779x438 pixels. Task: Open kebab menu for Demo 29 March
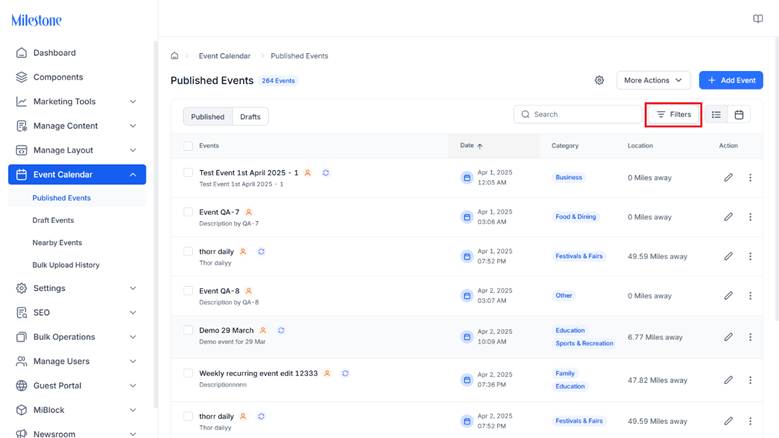click(x=750, y=337)
